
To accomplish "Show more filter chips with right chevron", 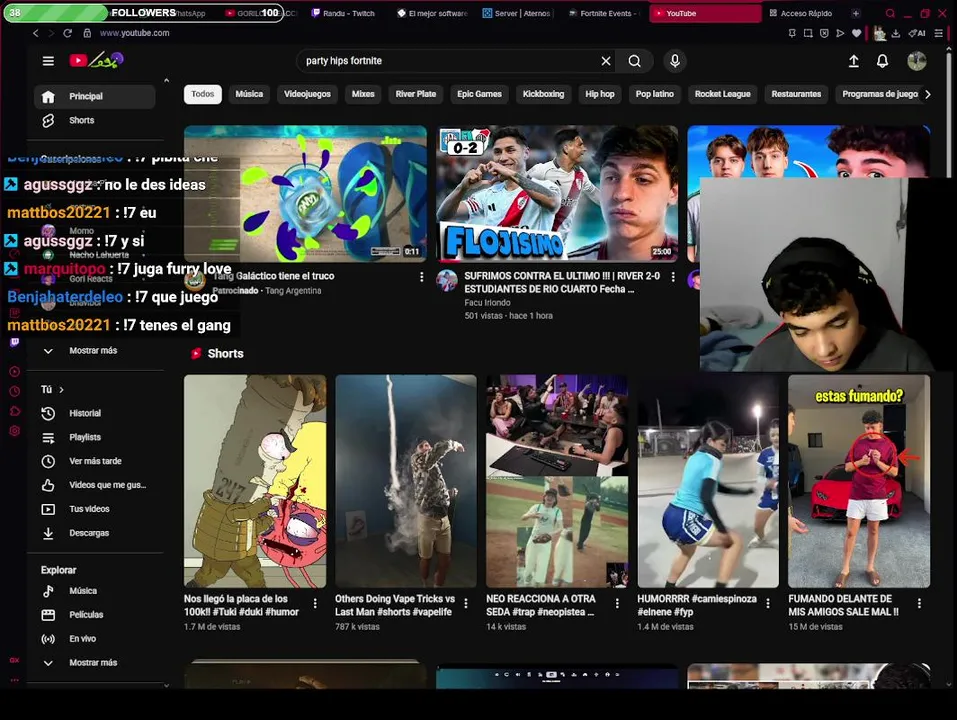I will (x=928, y=94).
